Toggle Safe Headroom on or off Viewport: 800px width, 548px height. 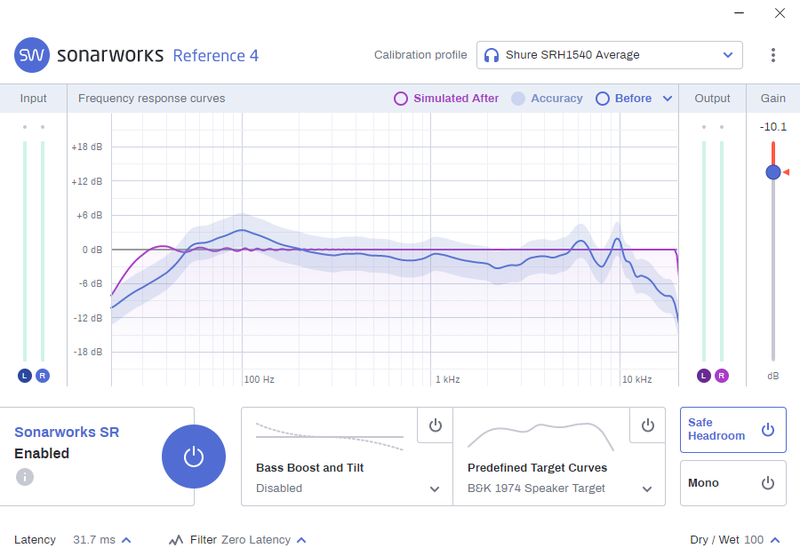(733, 430)
